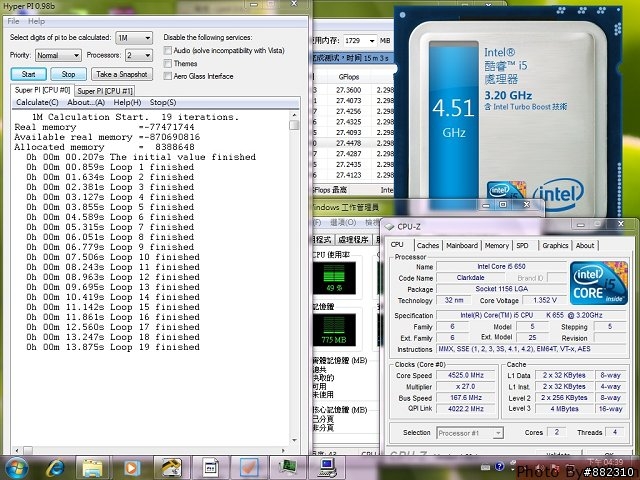Disable the Audio service checkbox
This screenshot has width=640, height=480.
pyautogui.click(x=167, y=51)
